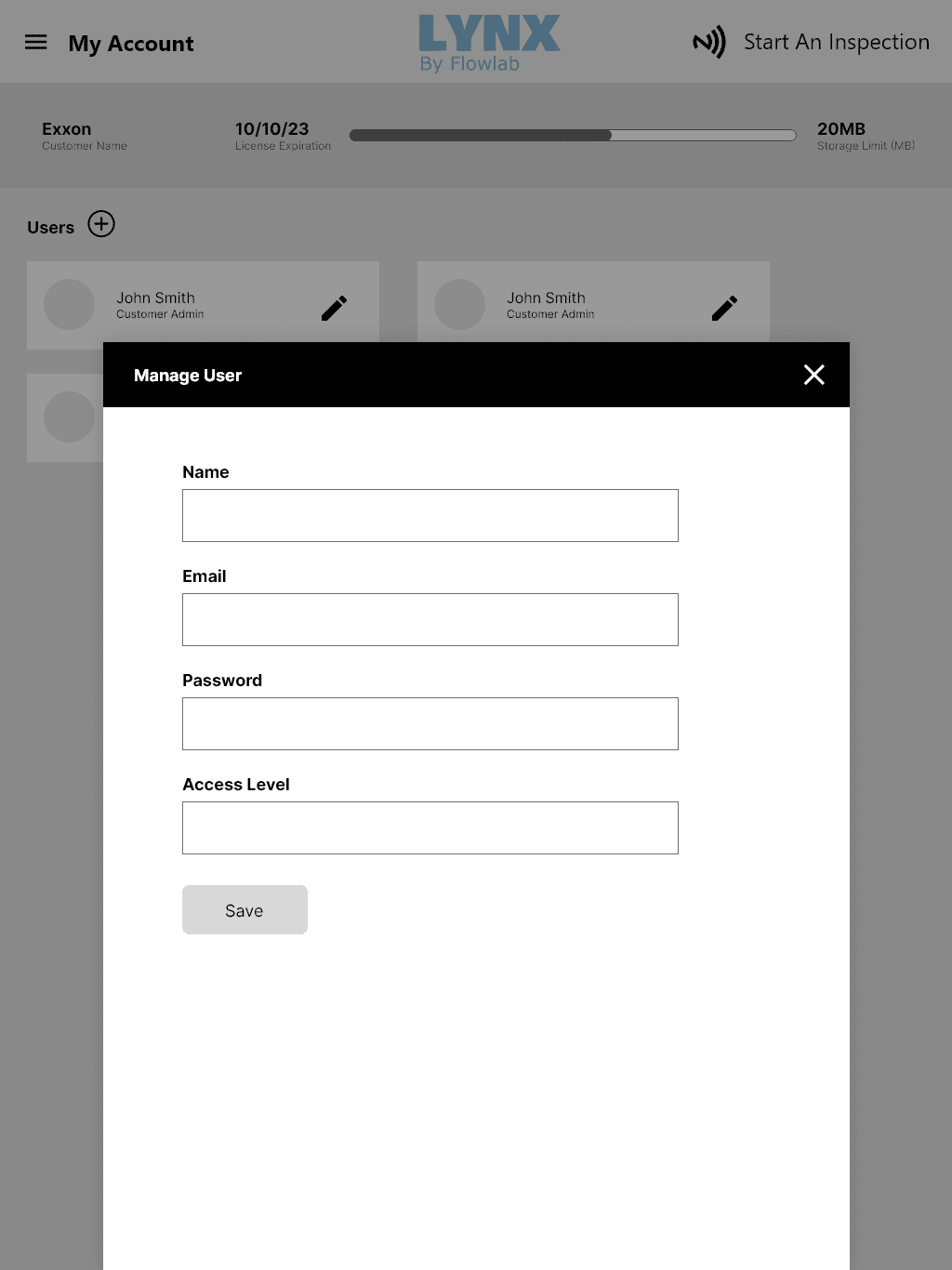Click pencil icon on second John Smith card
Screen dimensions: 952x1270
coord(724,308)
